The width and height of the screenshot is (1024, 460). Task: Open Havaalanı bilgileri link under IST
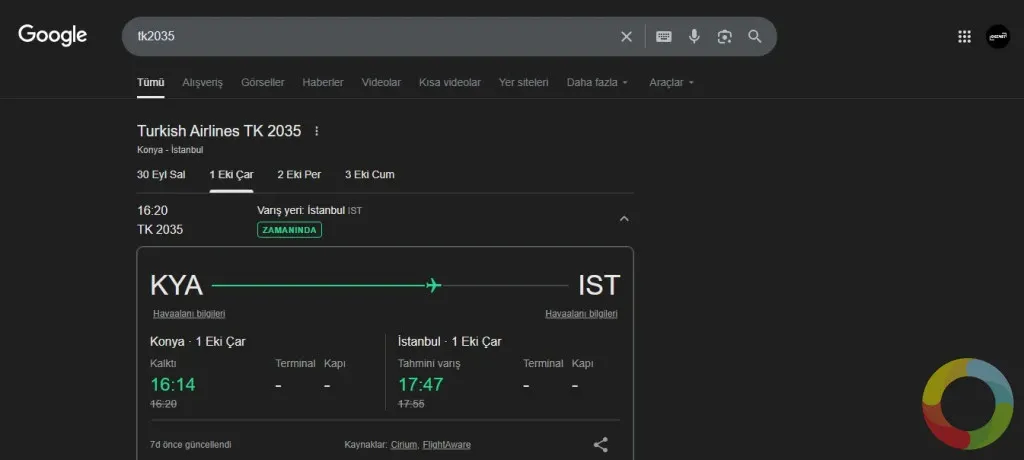point(581,314)
